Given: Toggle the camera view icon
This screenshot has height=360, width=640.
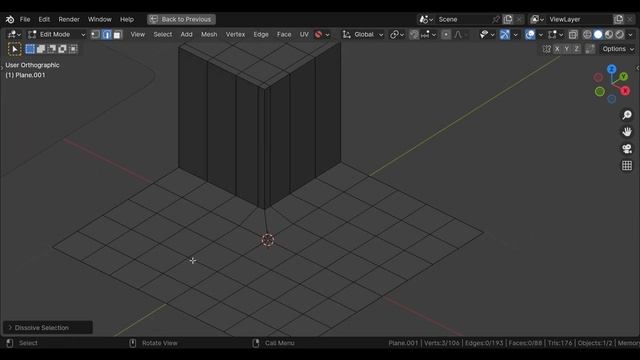Looking at the screenshot, I should tap(627, 149).
